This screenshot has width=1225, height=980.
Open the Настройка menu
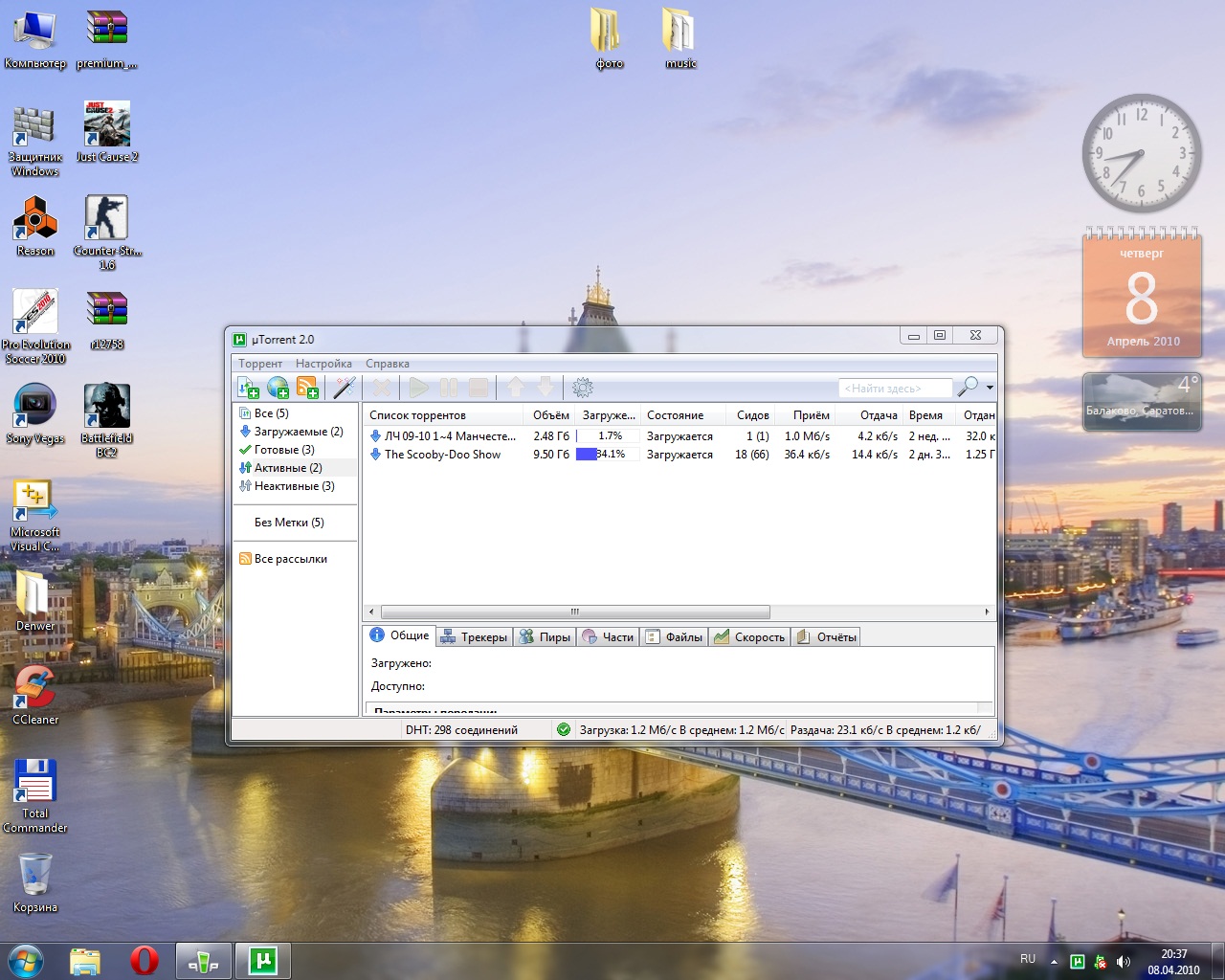tap(323, 364)
